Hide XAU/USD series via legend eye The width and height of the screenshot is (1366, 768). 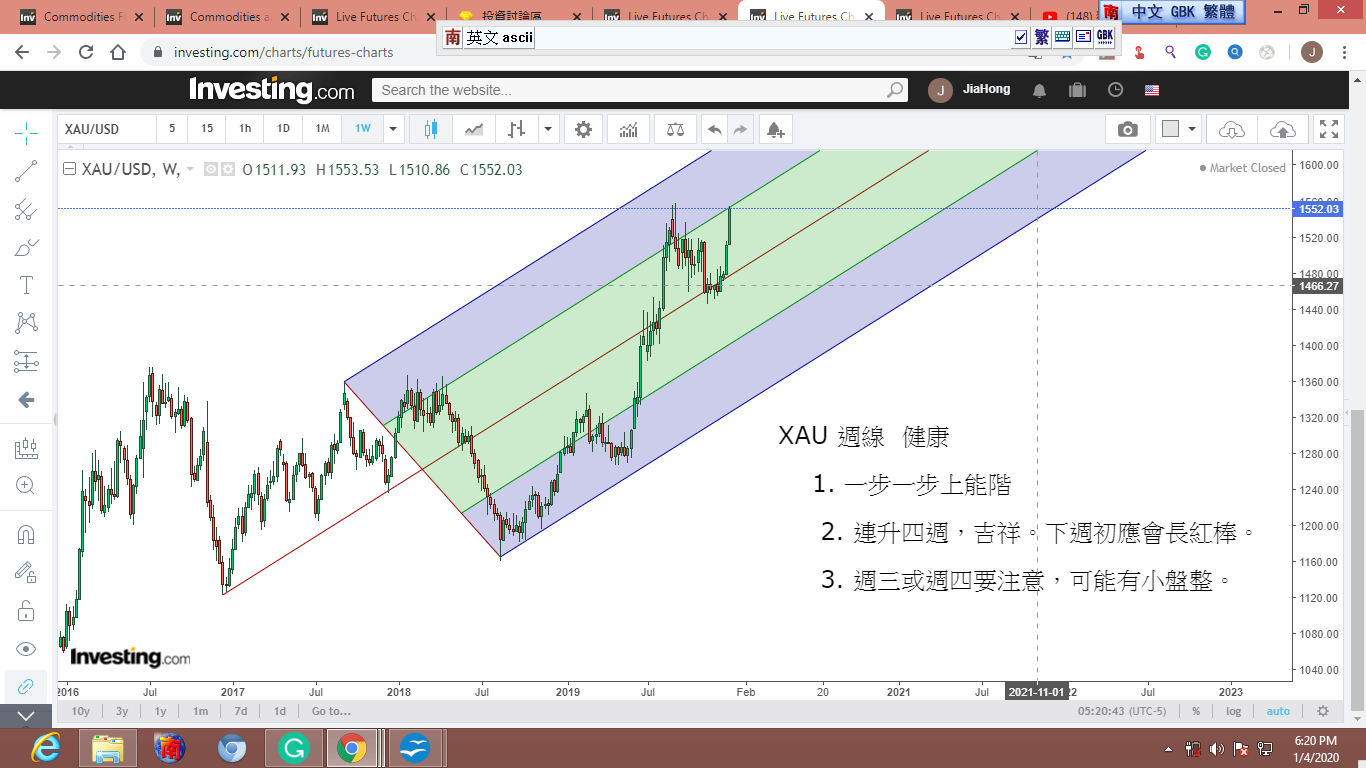(x=211, y=170)
